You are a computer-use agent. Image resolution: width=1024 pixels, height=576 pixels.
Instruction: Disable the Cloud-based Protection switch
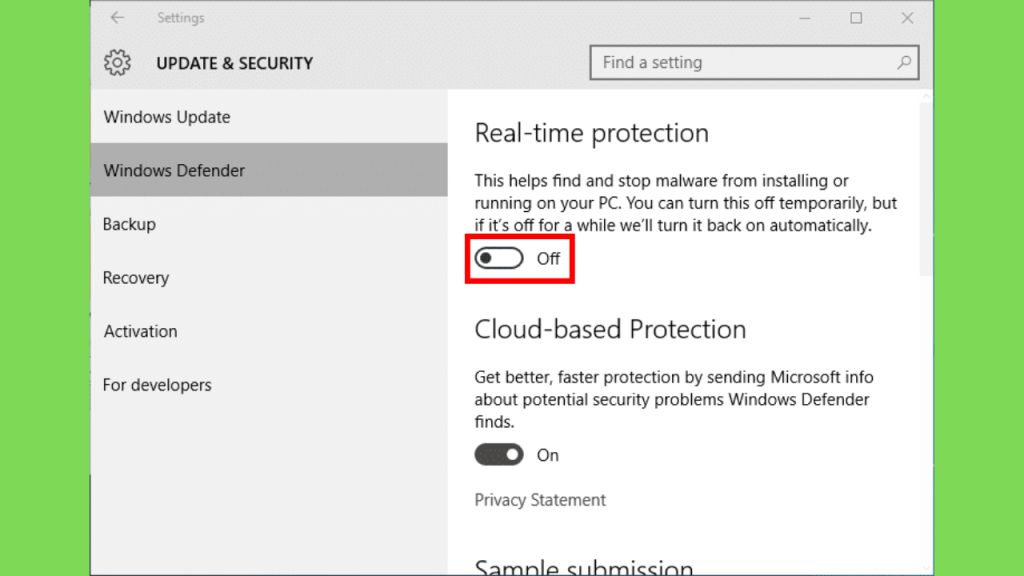tap(499, 455)
